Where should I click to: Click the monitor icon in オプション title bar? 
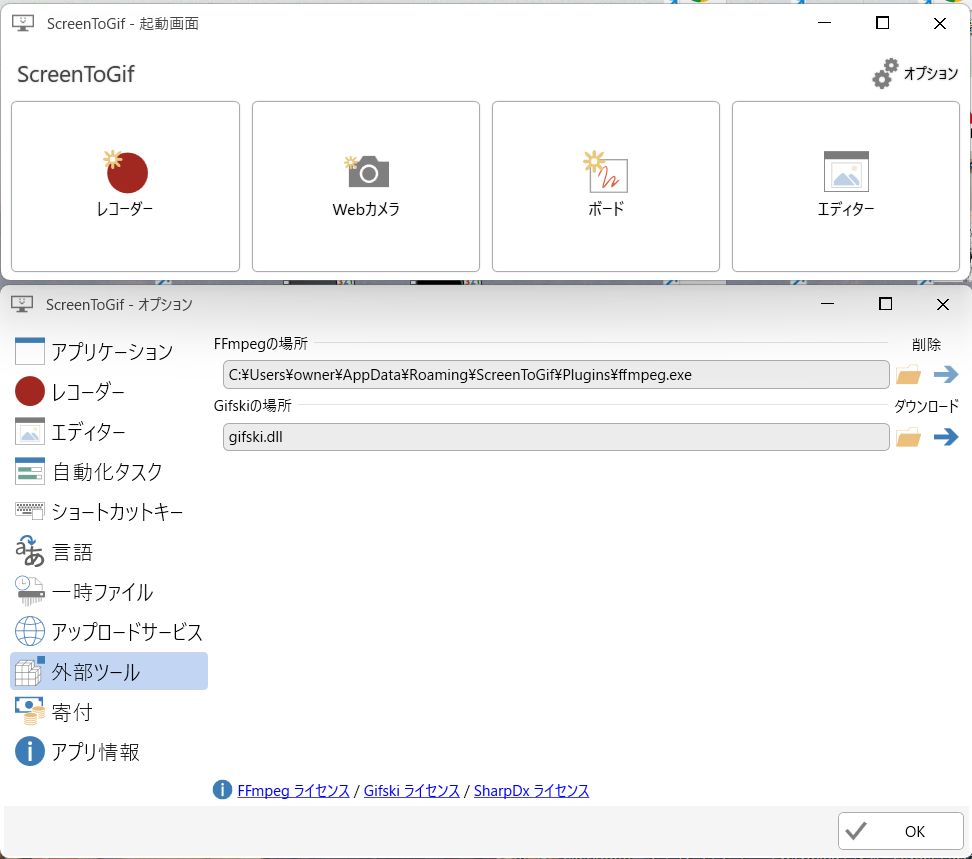[22, 304]
